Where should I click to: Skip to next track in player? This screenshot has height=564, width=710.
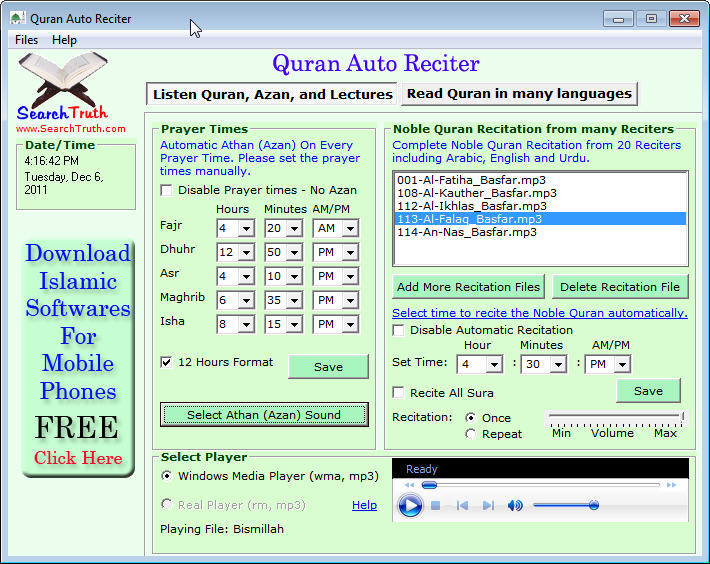tap(488, 505)
